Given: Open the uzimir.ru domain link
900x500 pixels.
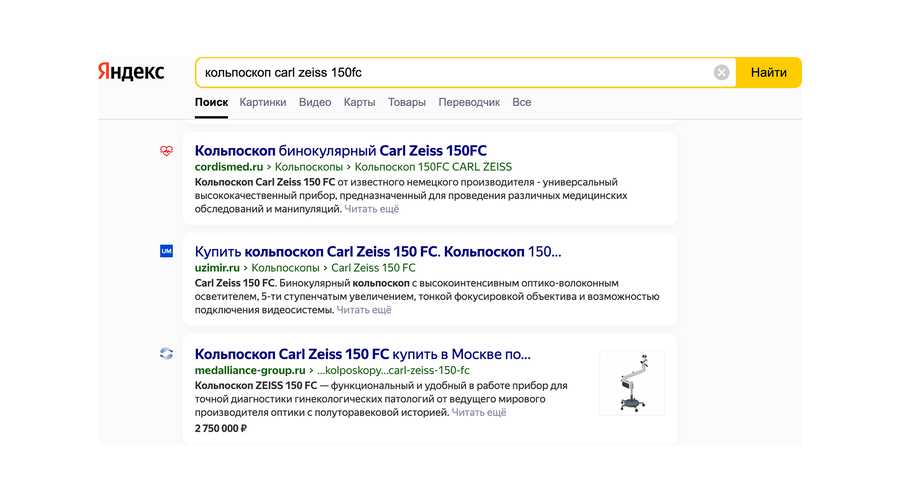Looking at the screenshot, I should 217,268.
